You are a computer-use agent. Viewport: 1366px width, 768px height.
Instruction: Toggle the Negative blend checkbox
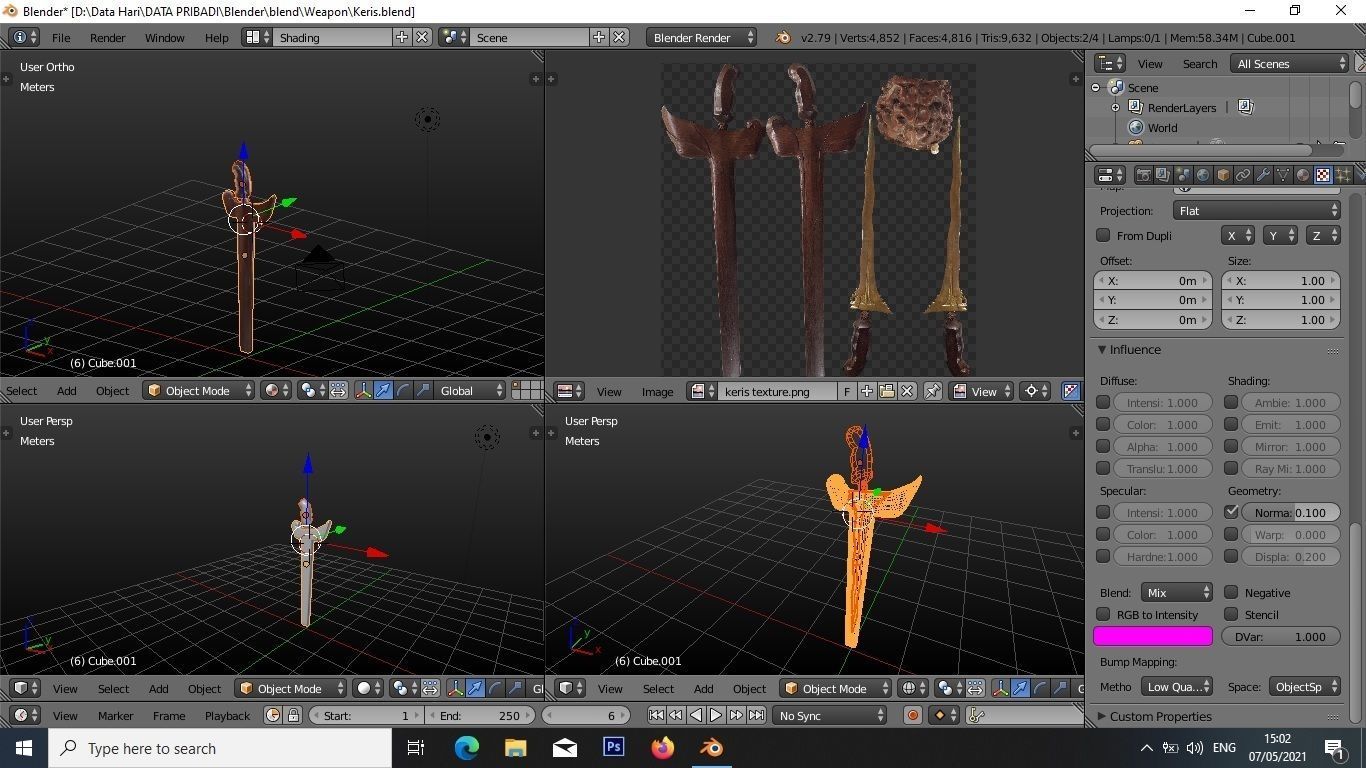(1231, 592)
